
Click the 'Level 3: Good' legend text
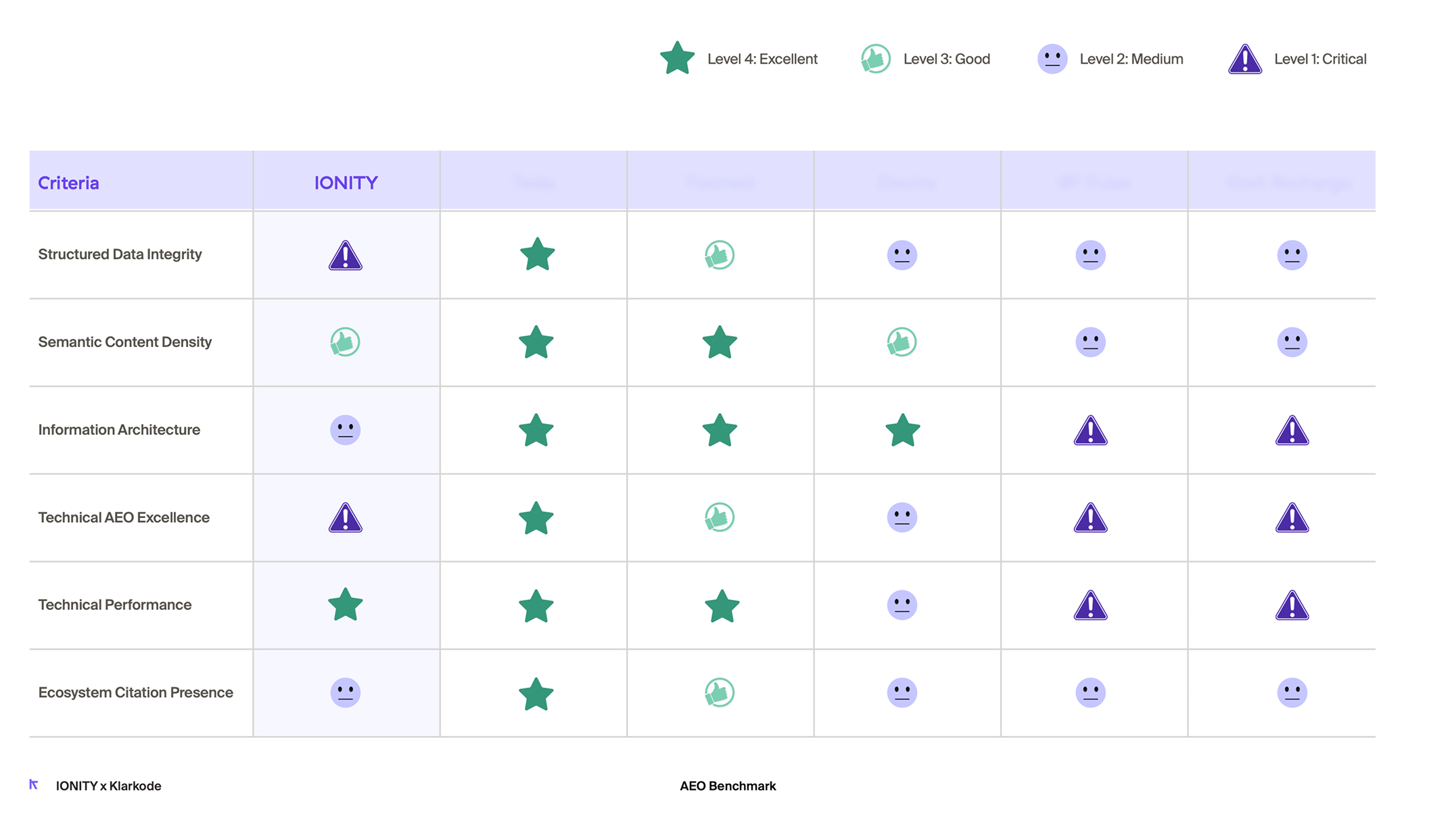click(x=947, y=59)
